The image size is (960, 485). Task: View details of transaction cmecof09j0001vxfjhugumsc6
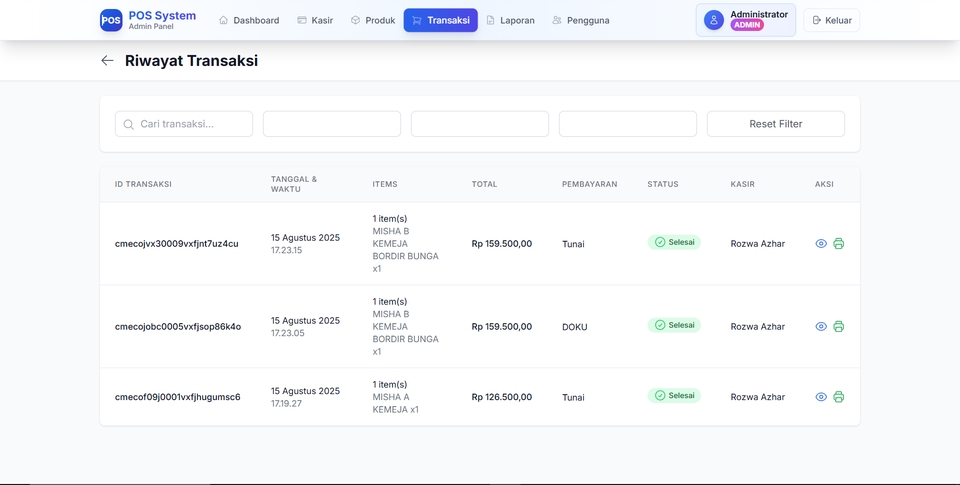coord(821,397)
